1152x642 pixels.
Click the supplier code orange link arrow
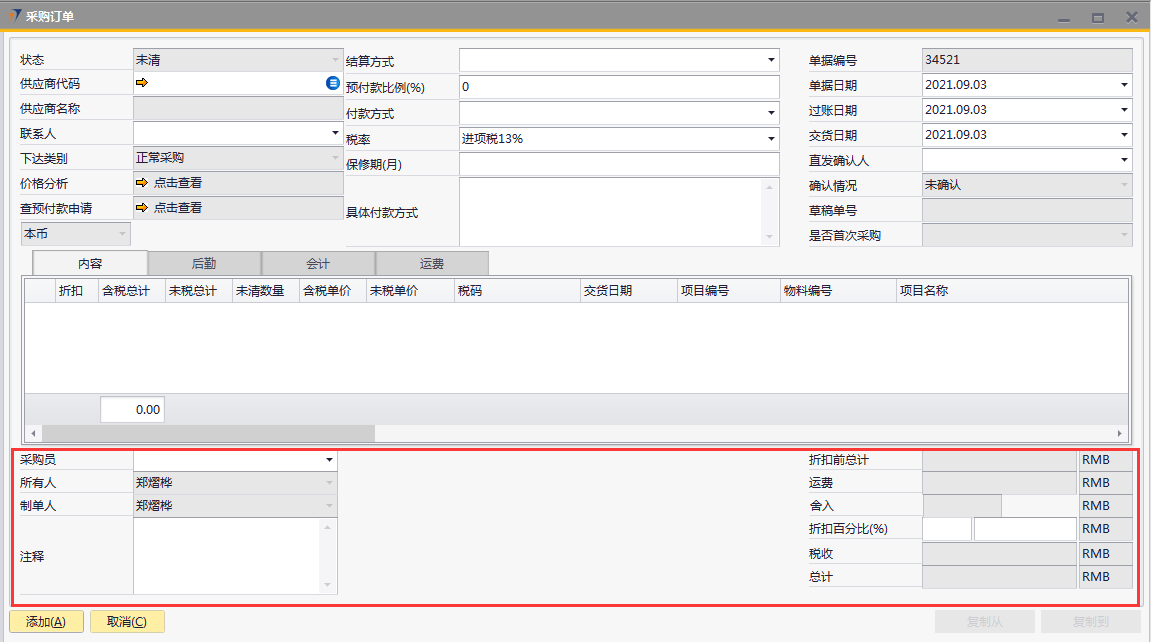[142, 83]
